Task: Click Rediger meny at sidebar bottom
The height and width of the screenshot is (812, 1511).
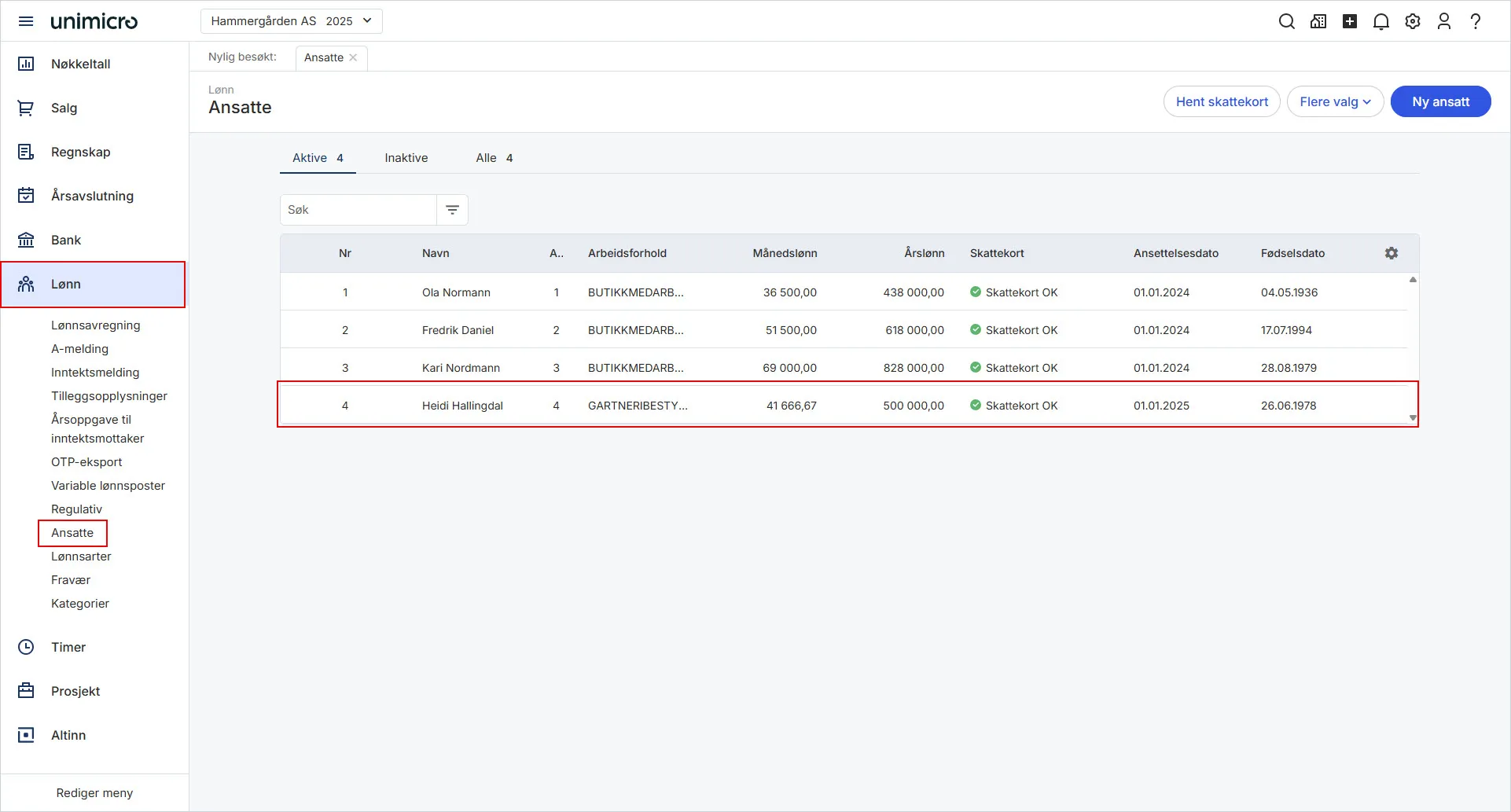Action: click(x=94, y=793)
